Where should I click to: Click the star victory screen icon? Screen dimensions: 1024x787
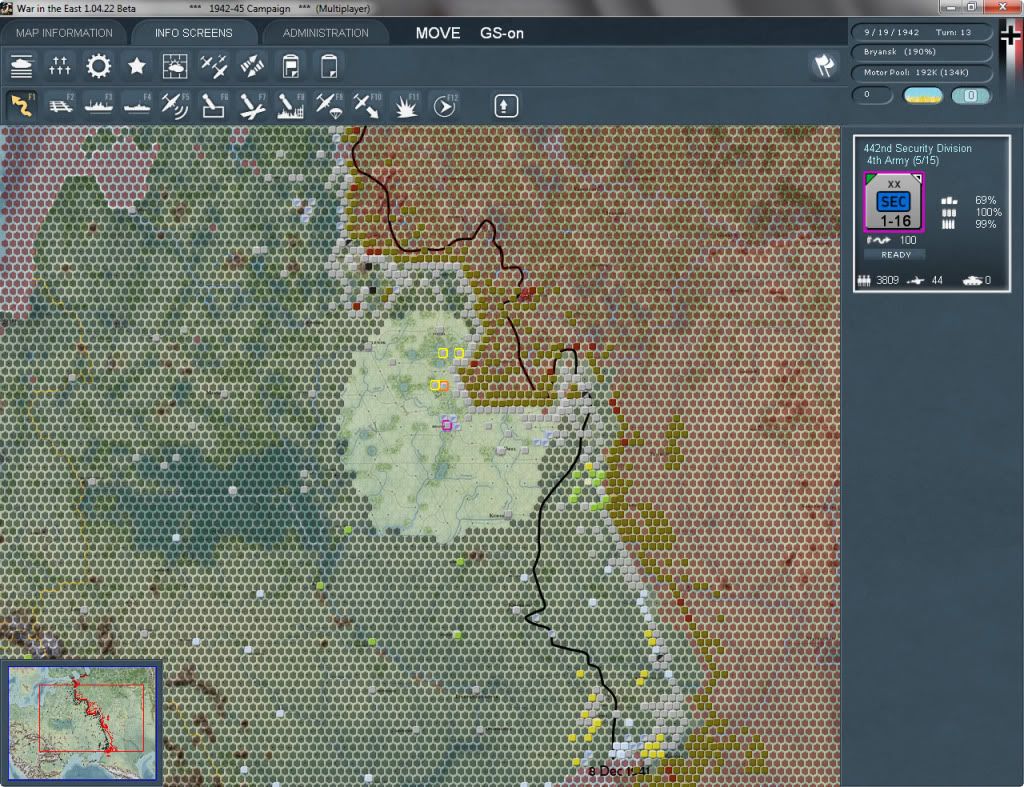pyautogui.click(x=136, y=66)
